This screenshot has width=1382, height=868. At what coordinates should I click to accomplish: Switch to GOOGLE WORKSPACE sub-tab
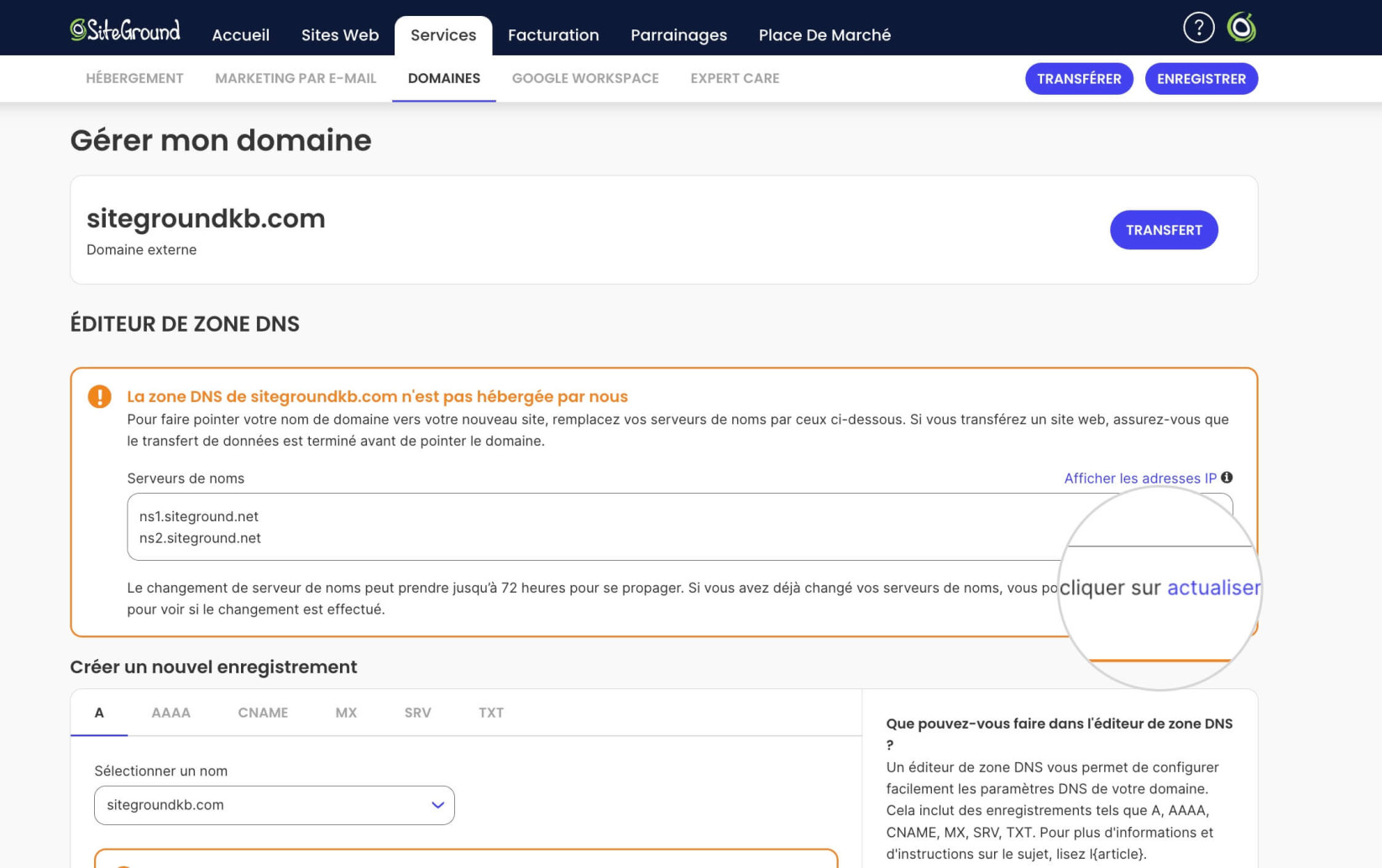pos(585,78)
